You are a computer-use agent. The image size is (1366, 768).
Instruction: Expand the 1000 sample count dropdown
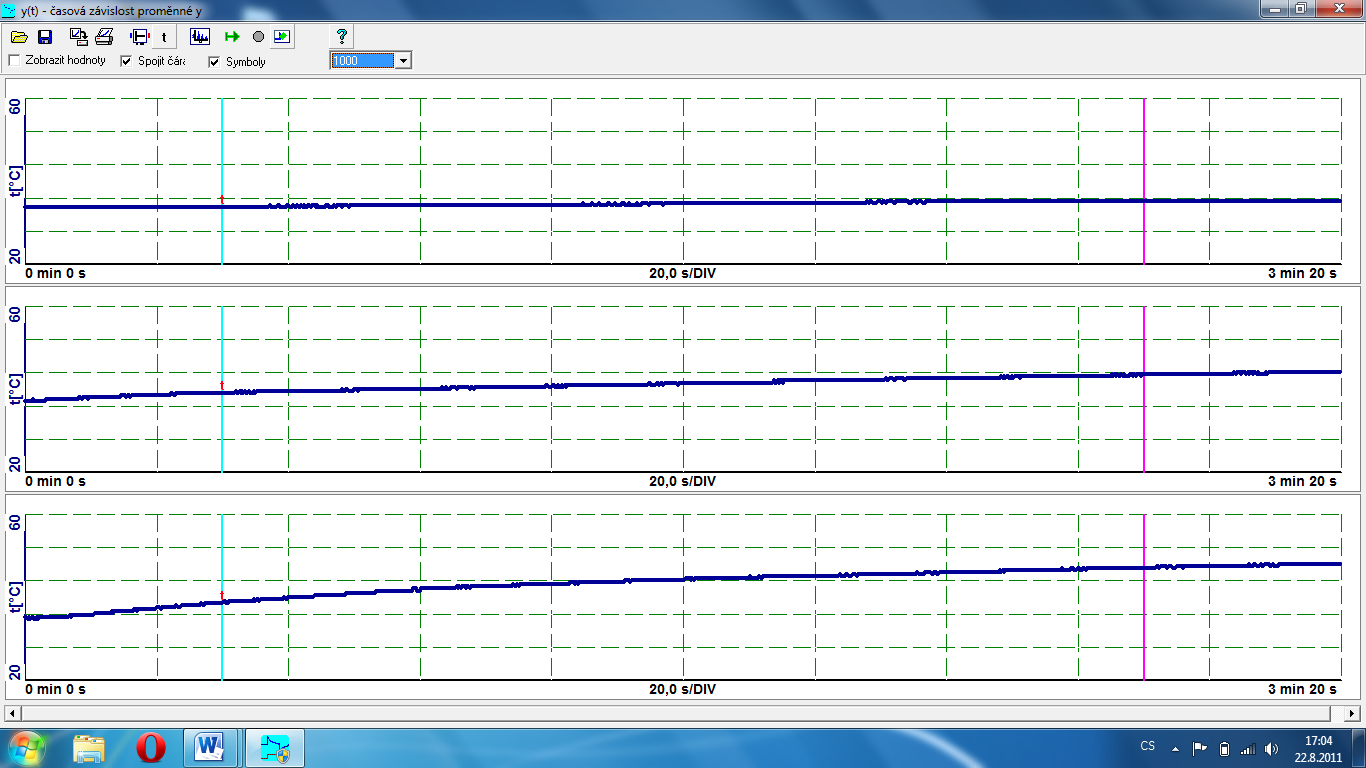403,61
